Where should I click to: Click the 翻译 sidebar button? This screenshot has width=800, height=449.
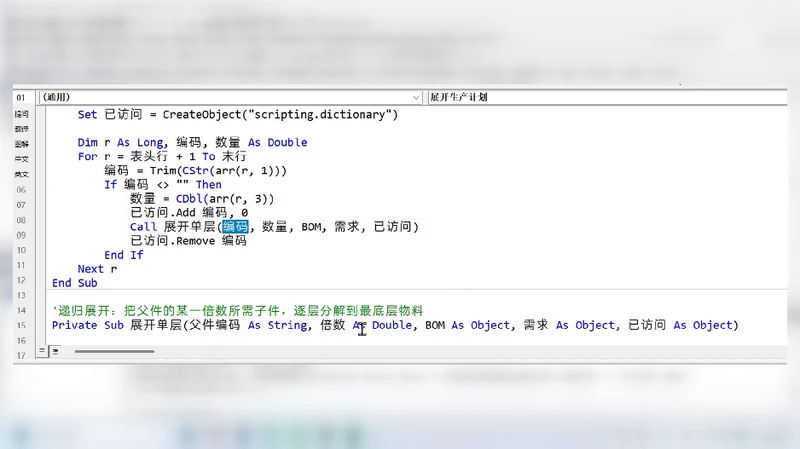21,129
